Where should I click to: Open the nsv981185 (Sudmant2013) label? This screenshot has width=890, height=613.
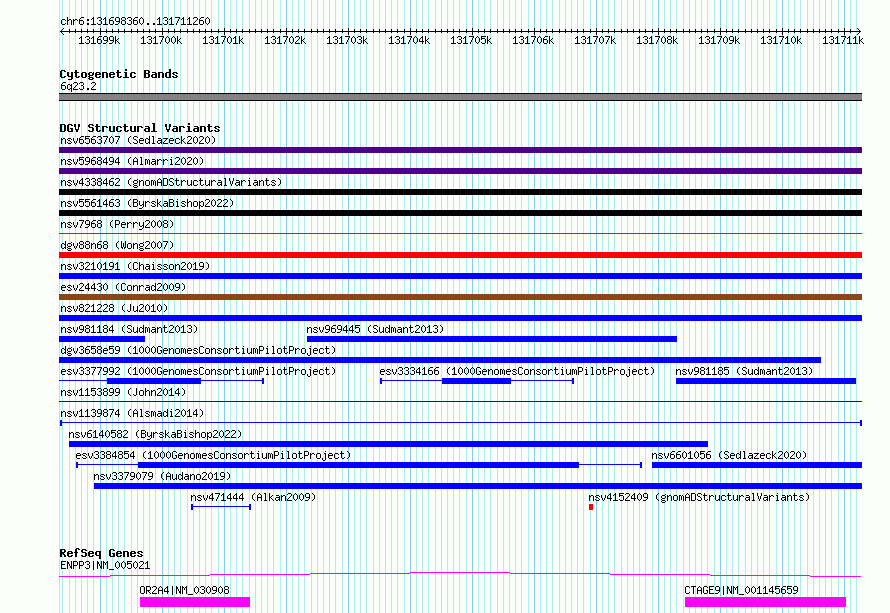744,371
